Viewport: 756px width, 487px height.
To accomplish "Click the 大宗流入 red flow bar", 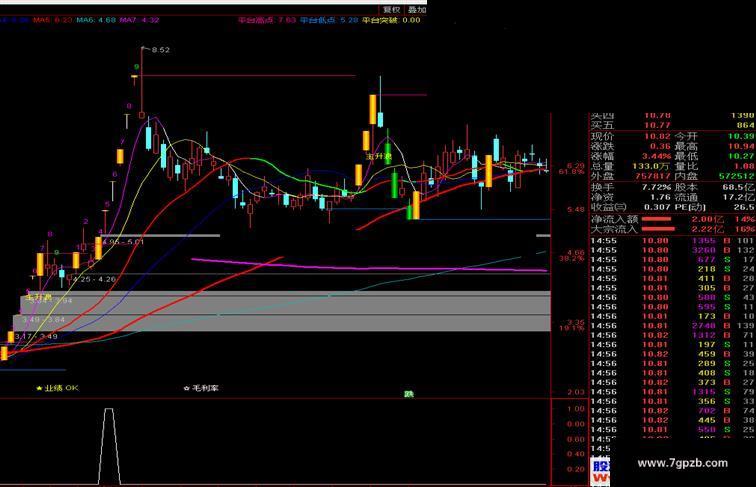I will tap(656, 229).
